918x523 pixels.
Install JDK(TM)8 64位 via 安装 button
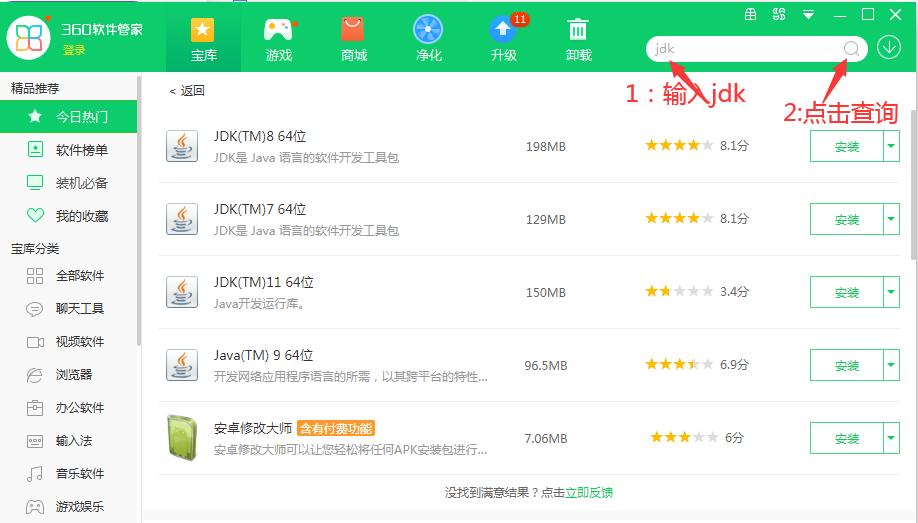[x=847, y=146]
